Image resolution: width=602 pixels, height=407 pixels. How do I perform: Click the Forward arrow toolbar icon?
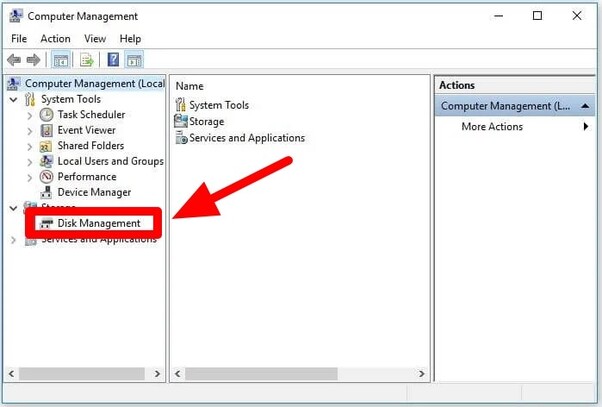[x=33, y=60]
